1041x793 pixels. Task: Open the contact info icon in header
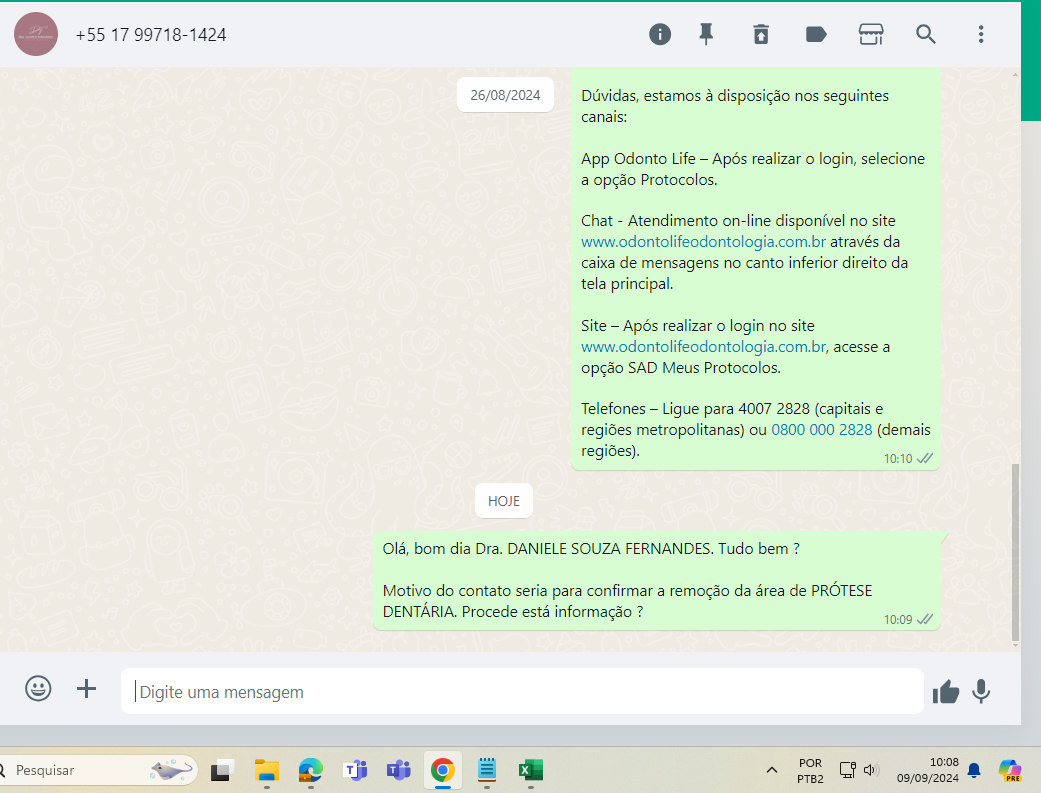point(659,34)
